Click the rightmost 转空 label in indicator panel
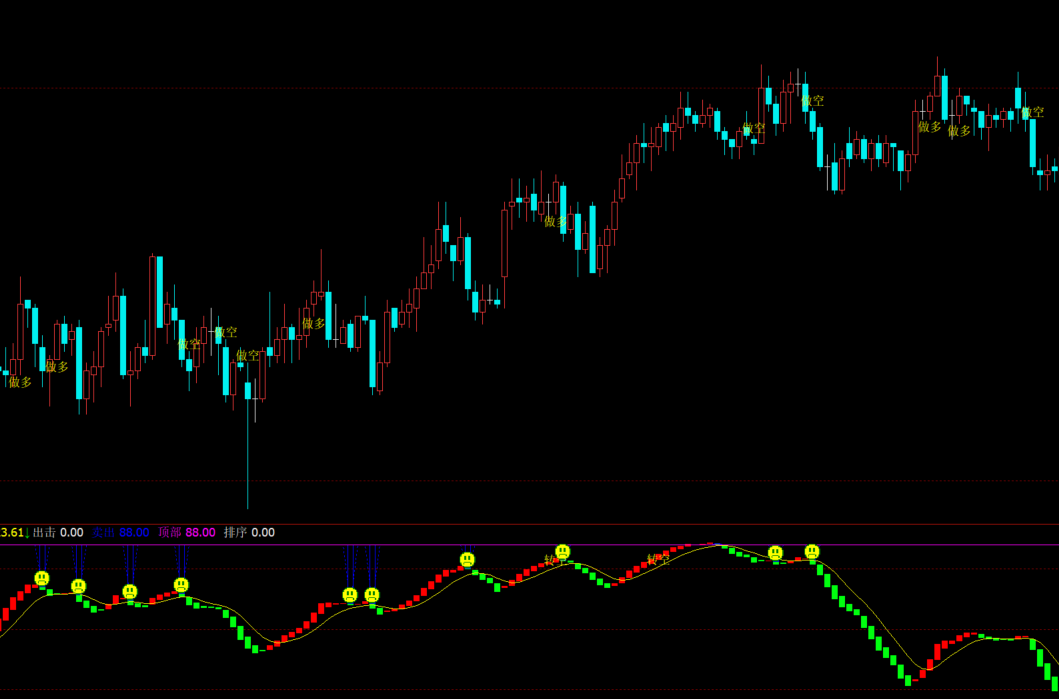1059x699 pixels. [658, 559]
